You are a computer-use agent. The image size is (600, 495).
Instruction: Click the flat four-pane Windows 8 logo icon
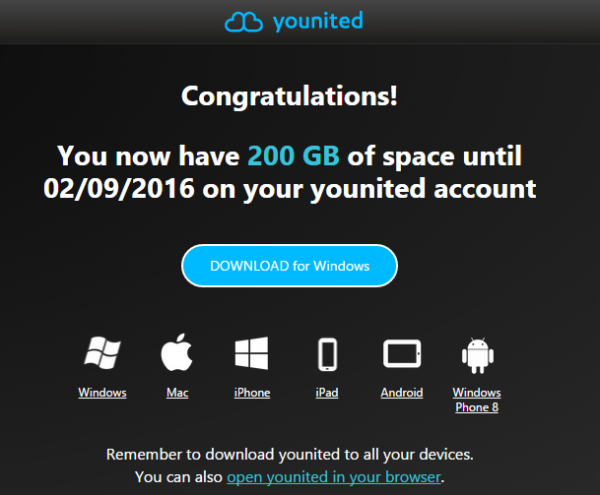coord(252,354)
